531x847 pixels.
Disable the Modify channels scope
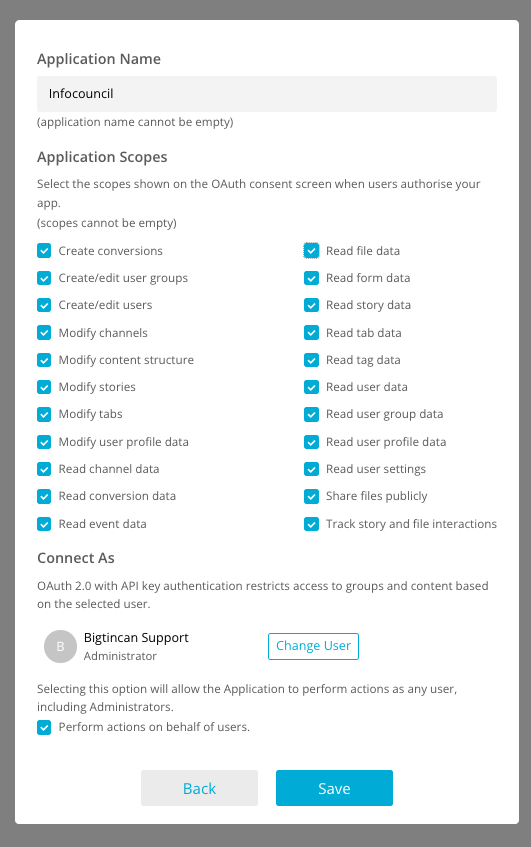pyautogui.click(x=44, y=333)
